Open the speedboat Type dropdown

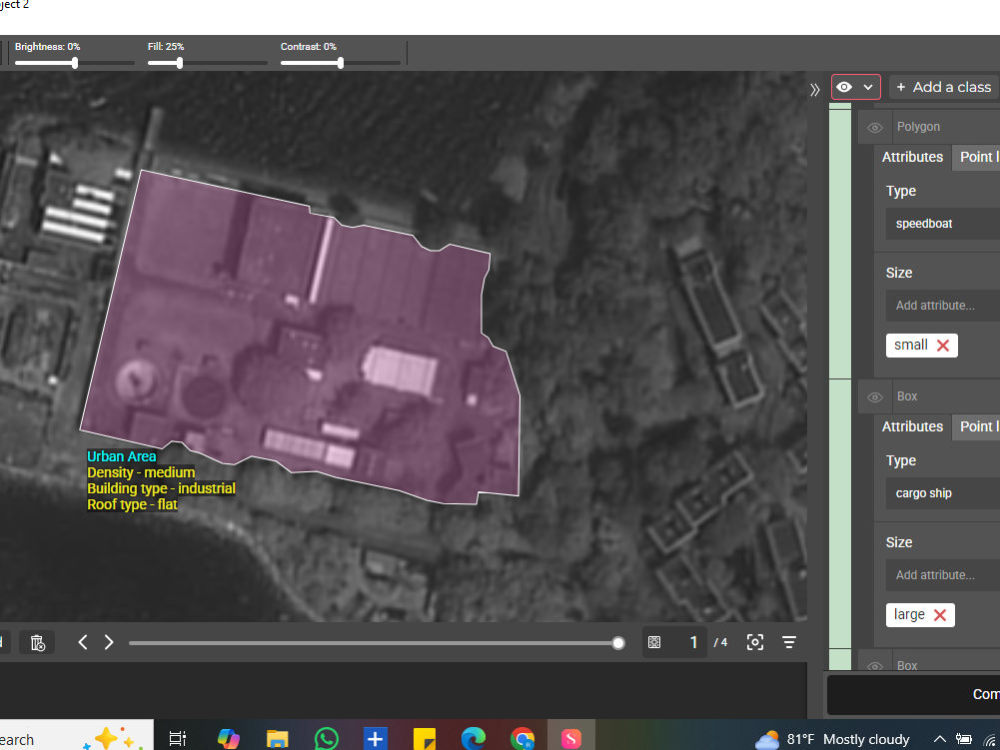click(x=943, y=224)
